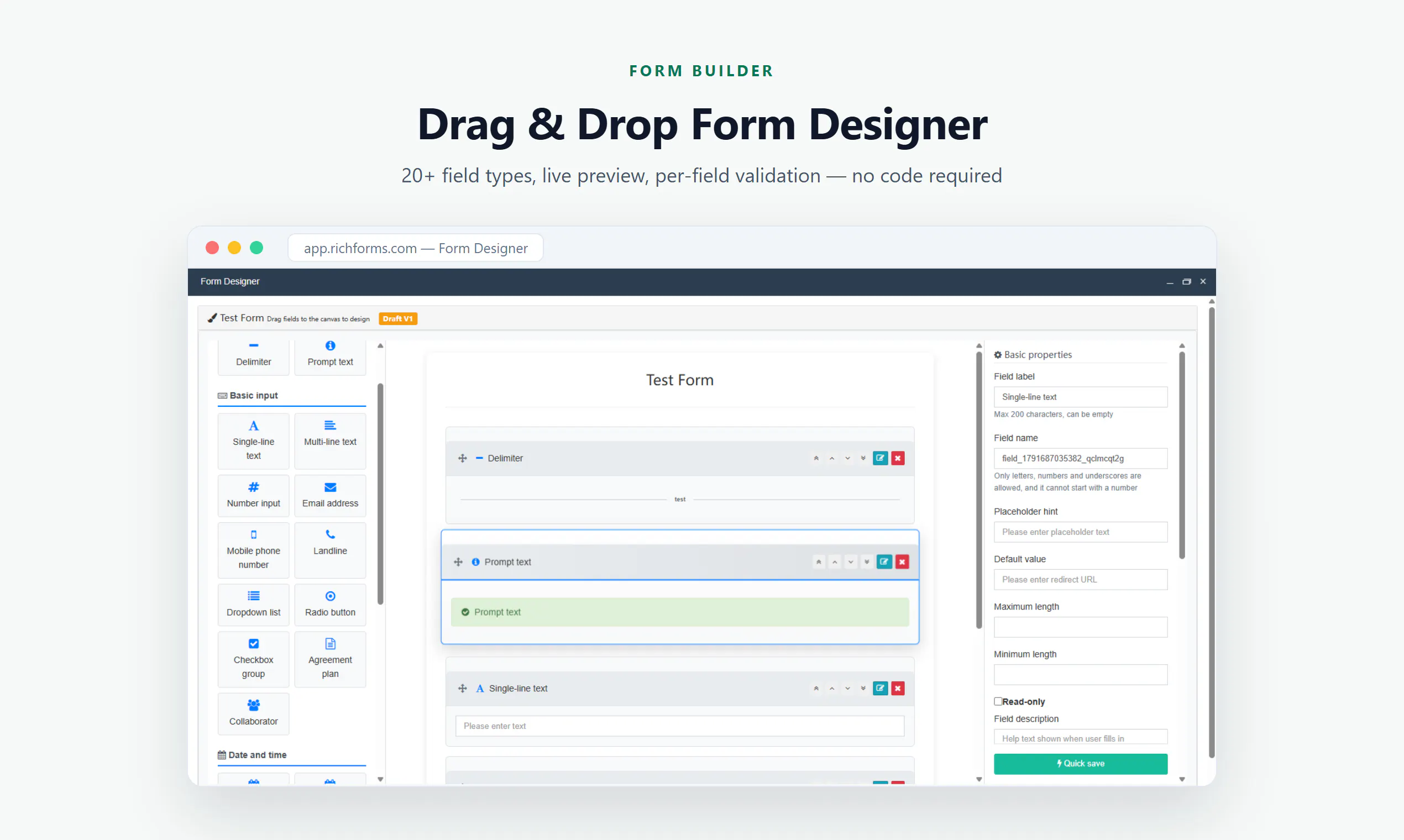This screenshot has height=840, width=1404.
Task: Click the Quick save button
Action: [1080, 764]
